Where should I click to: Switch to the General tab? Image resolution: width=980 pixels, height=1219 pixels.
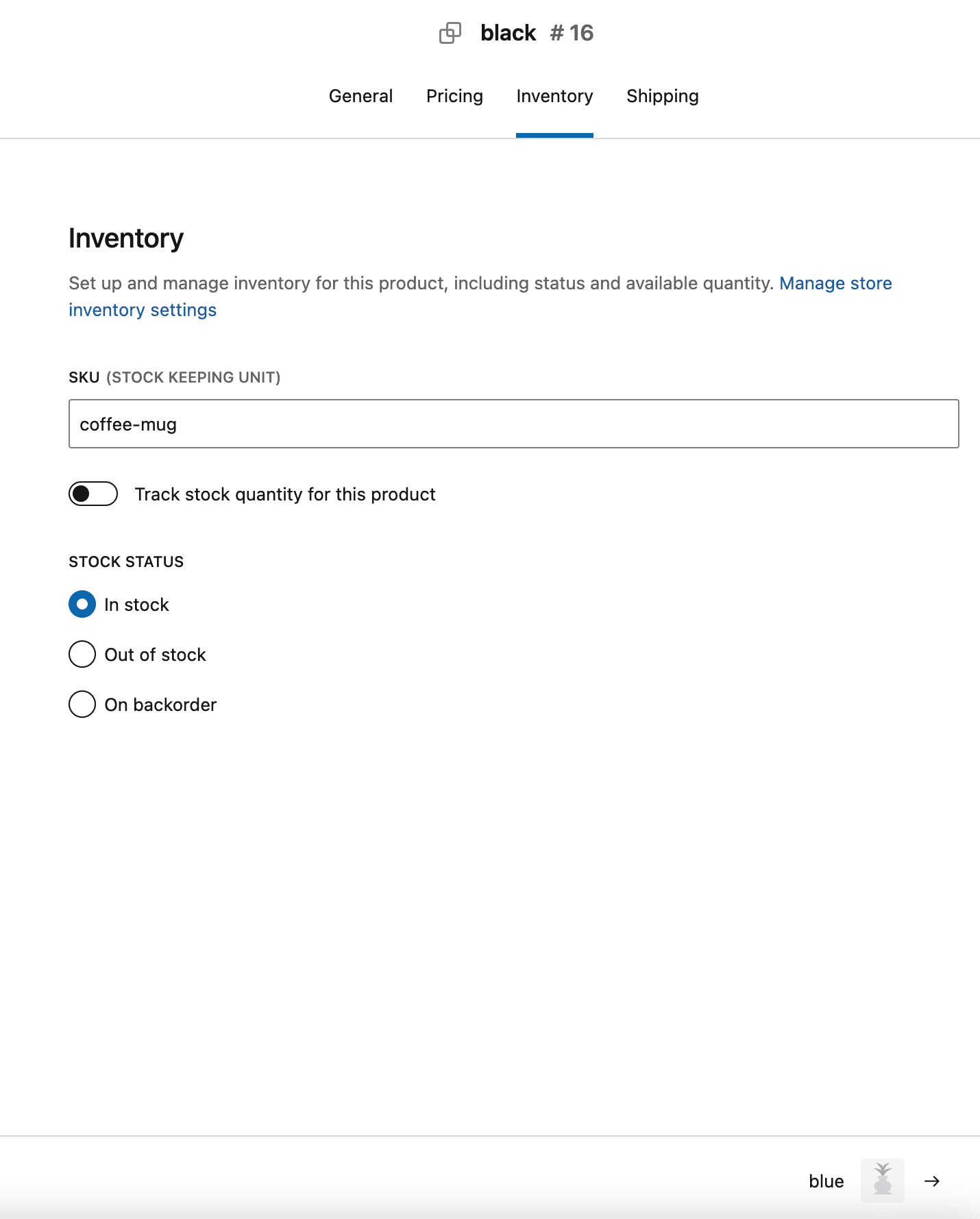[x=360, y=96]
